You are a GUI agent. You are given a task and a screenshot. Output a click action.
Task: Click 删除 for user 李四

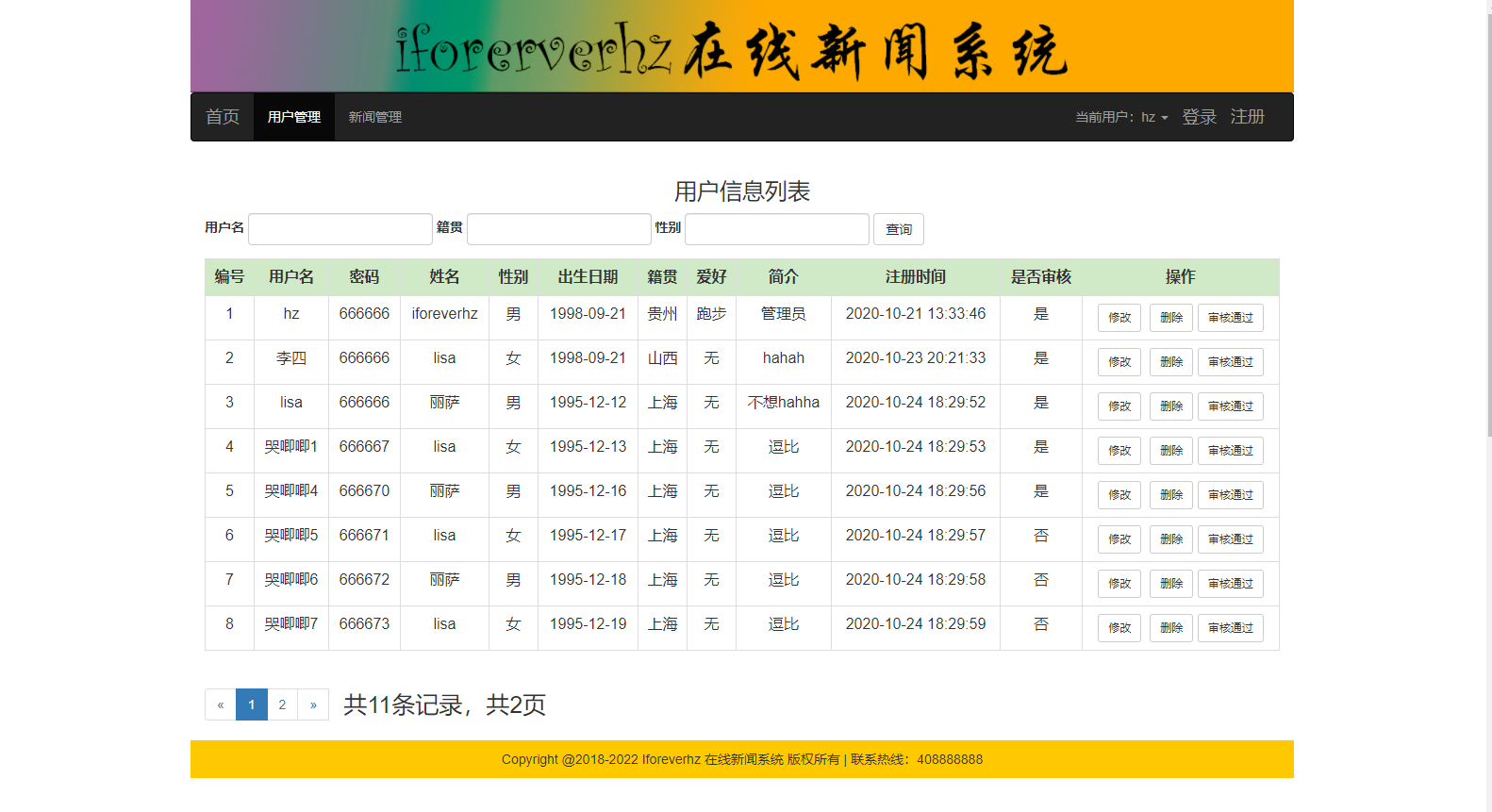point(1171,362)
